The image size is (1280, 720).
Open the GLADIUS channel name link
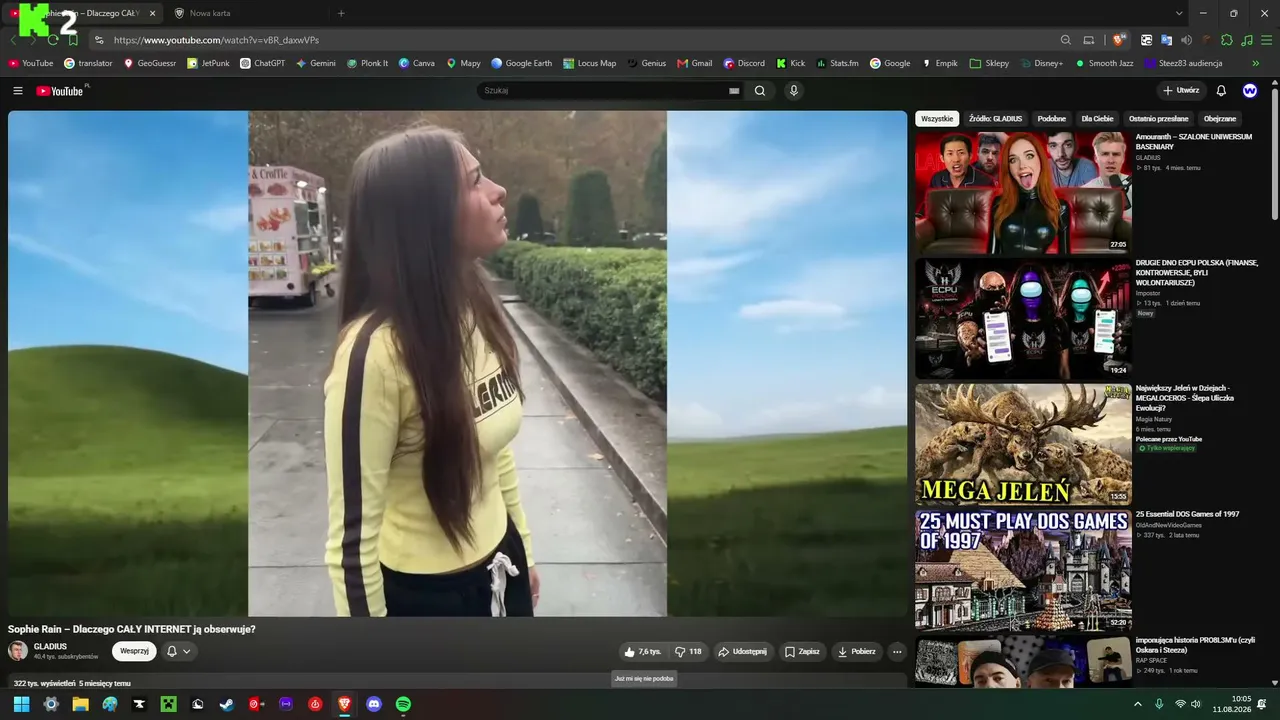[50, 647]
